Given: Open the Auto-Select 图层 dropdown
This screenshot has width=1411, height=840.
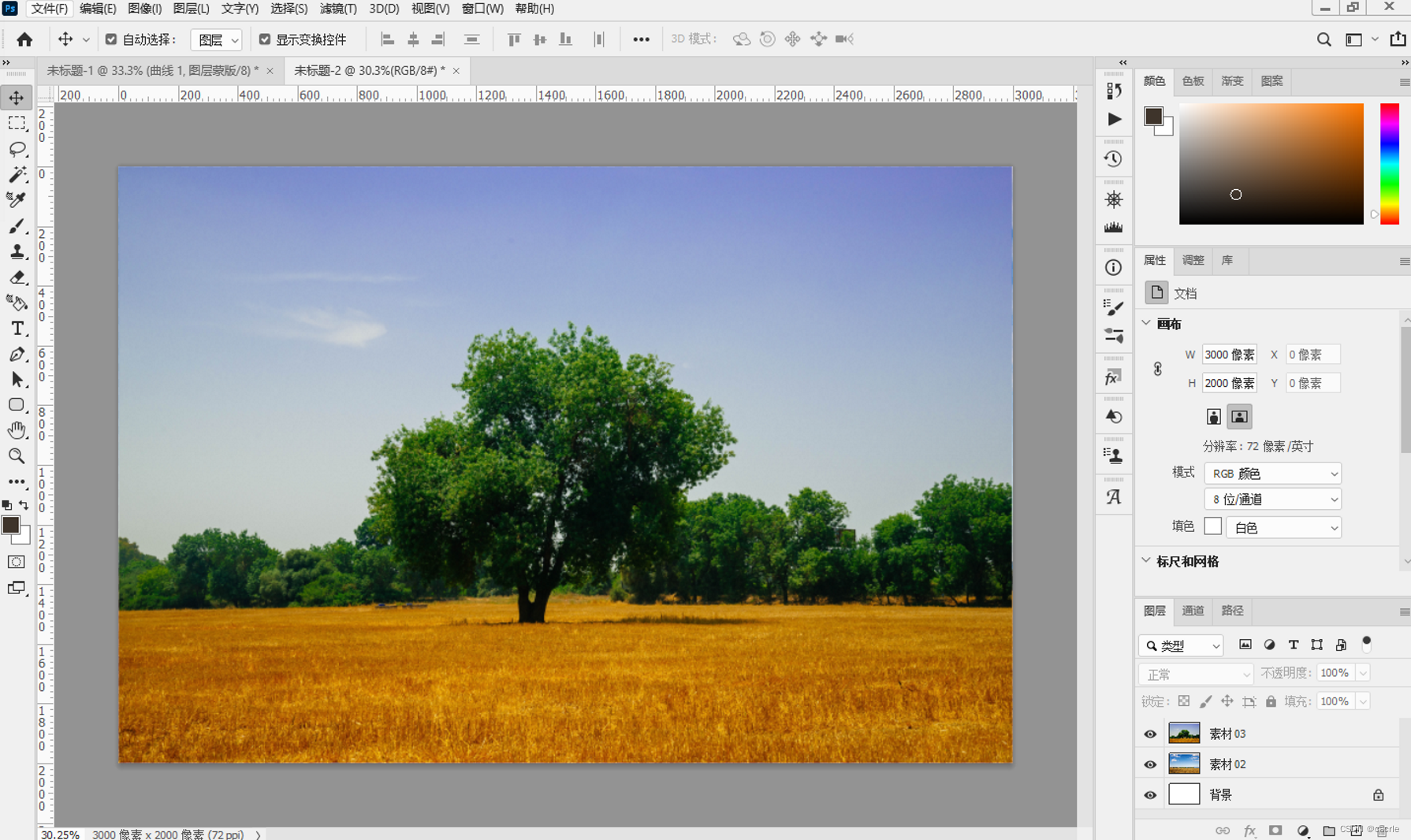Looking at the screenshot, I should click(216, 39).
